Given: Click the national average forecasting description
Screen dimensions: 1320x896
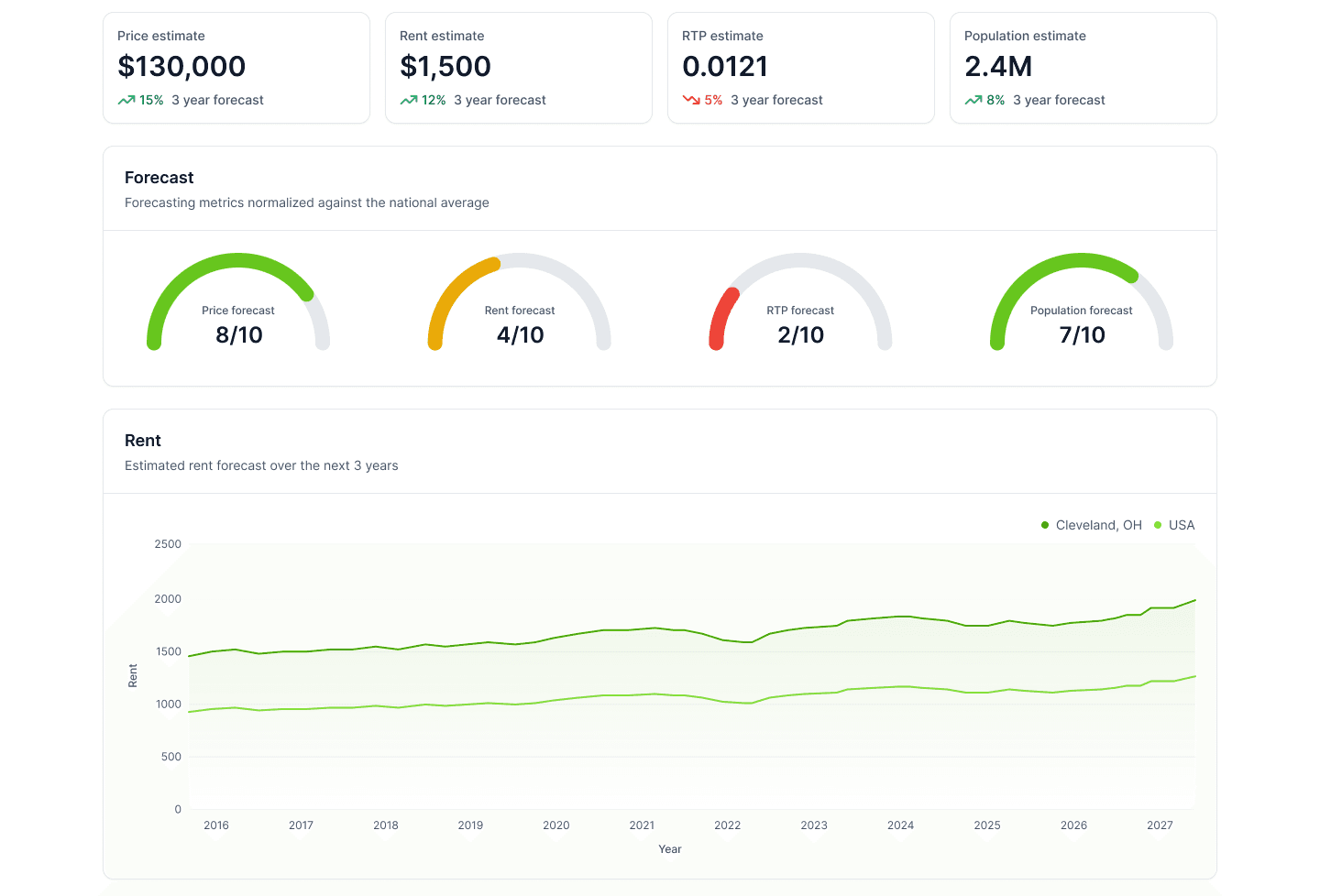Looking at the screenshot, I should point(307,202).
